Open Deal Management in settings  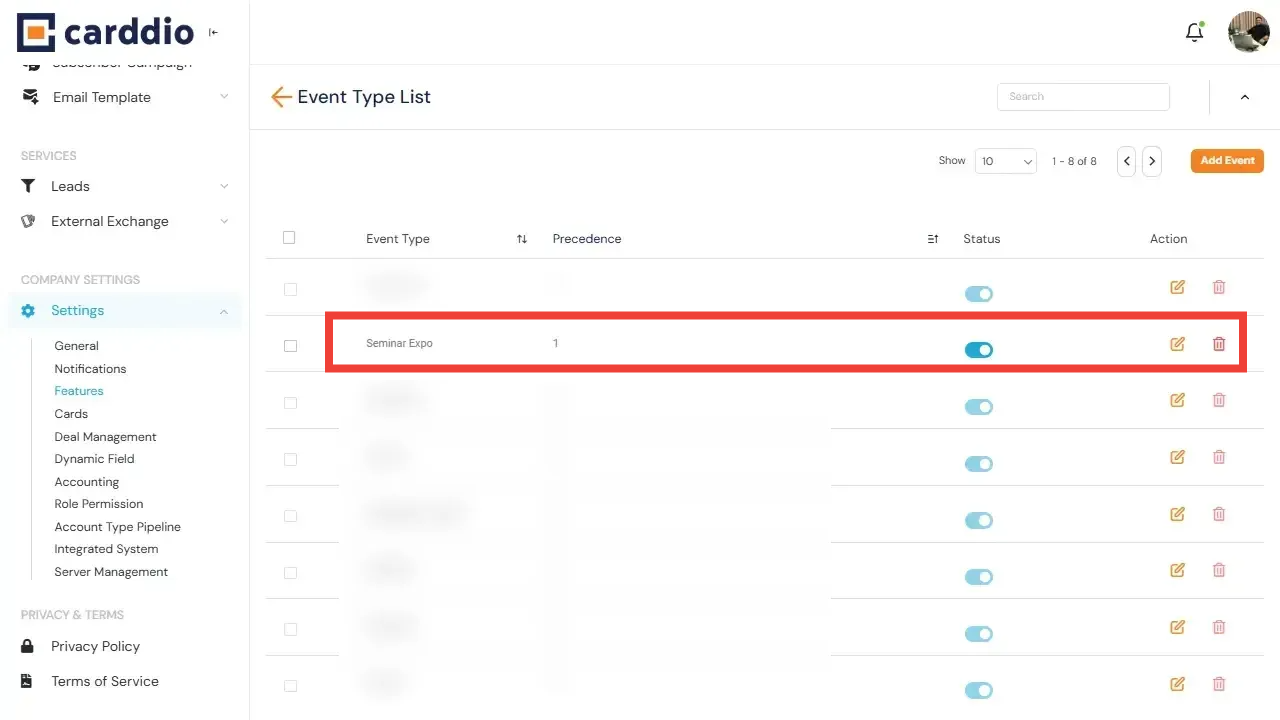tap(105, 437)
